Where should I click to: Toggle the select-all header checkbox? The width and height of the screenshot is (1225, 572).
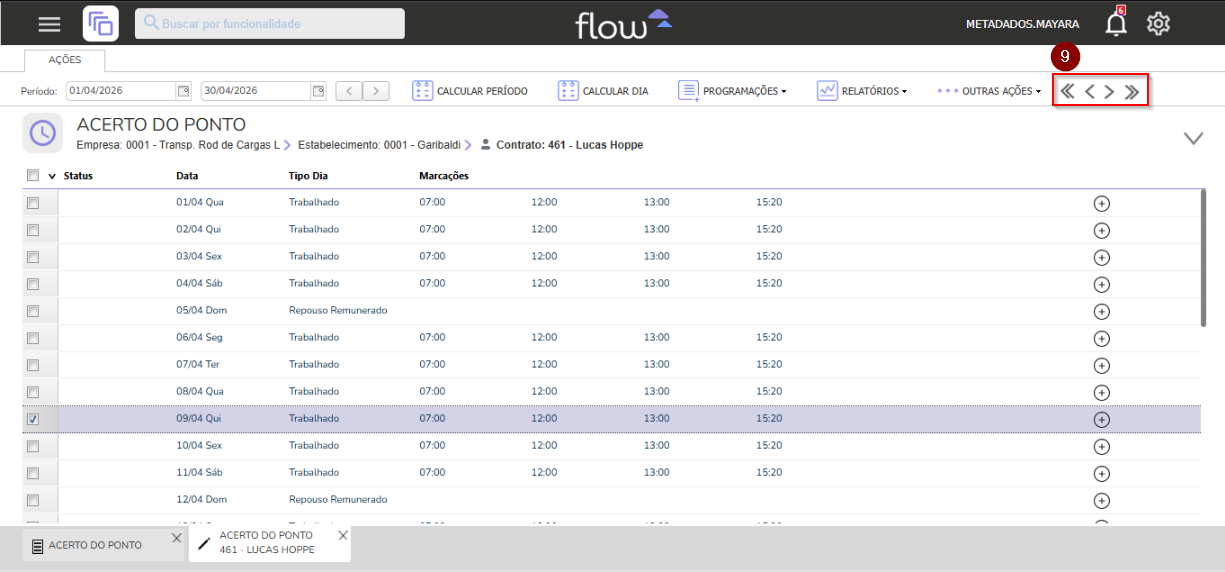32,175
